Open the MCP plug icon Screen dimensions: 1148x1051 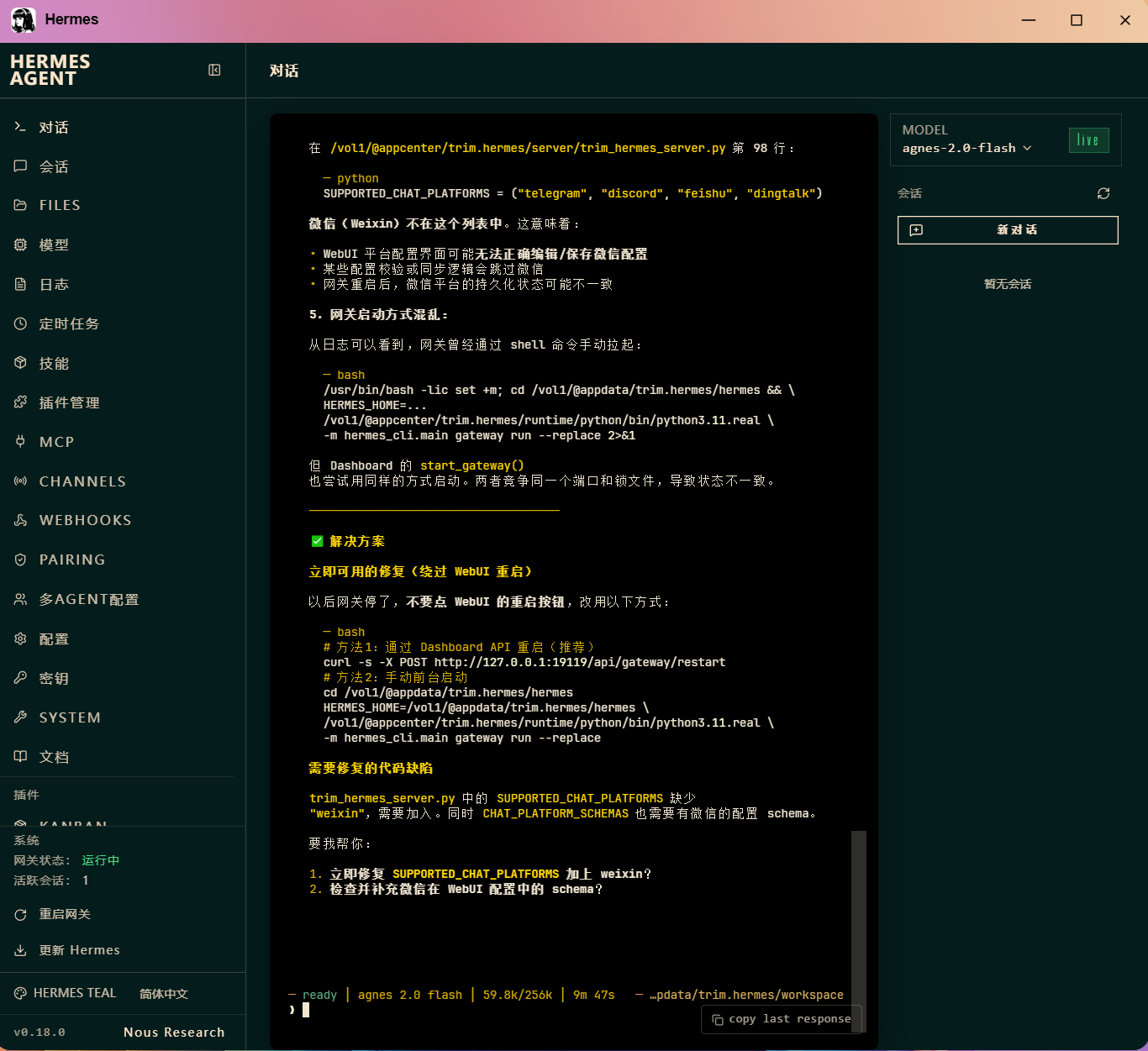coord(20,441)
